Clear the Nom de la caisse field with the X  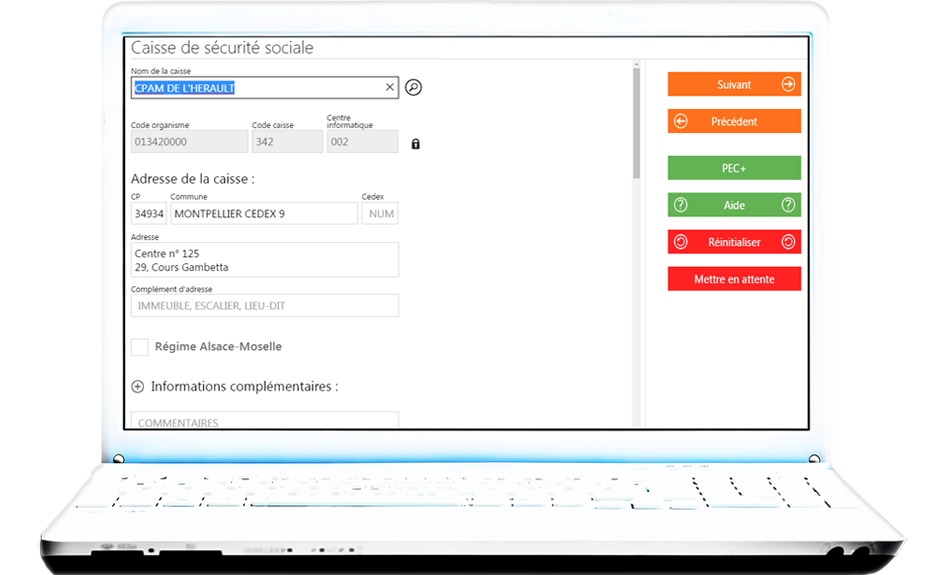(x=390, y=88)
